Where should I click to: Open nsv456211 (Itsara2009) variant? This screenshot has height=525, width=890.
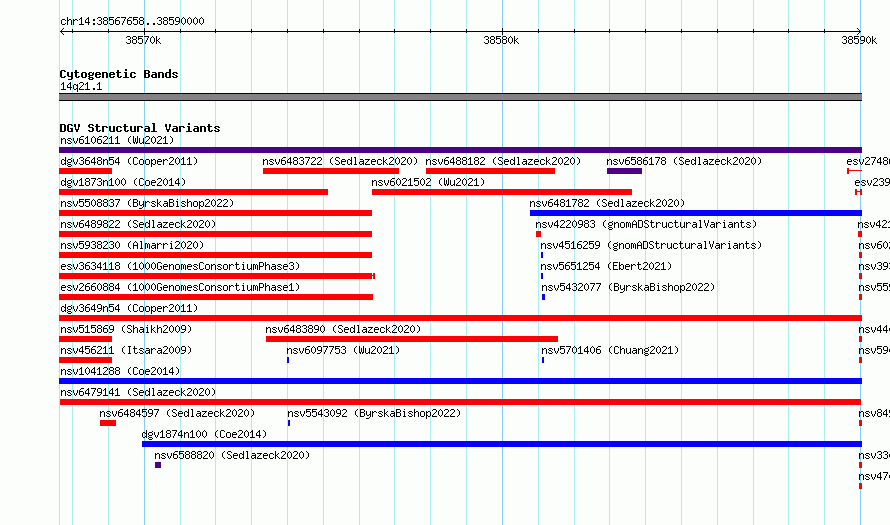(x=126, y=350)
